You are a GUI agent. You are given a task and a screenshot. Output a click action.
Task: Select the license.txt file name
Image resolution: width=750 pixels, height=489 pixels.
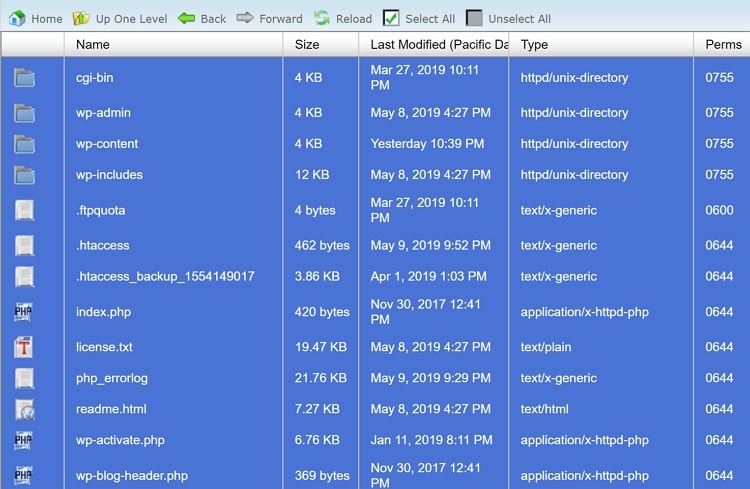[x=104, y=347]
